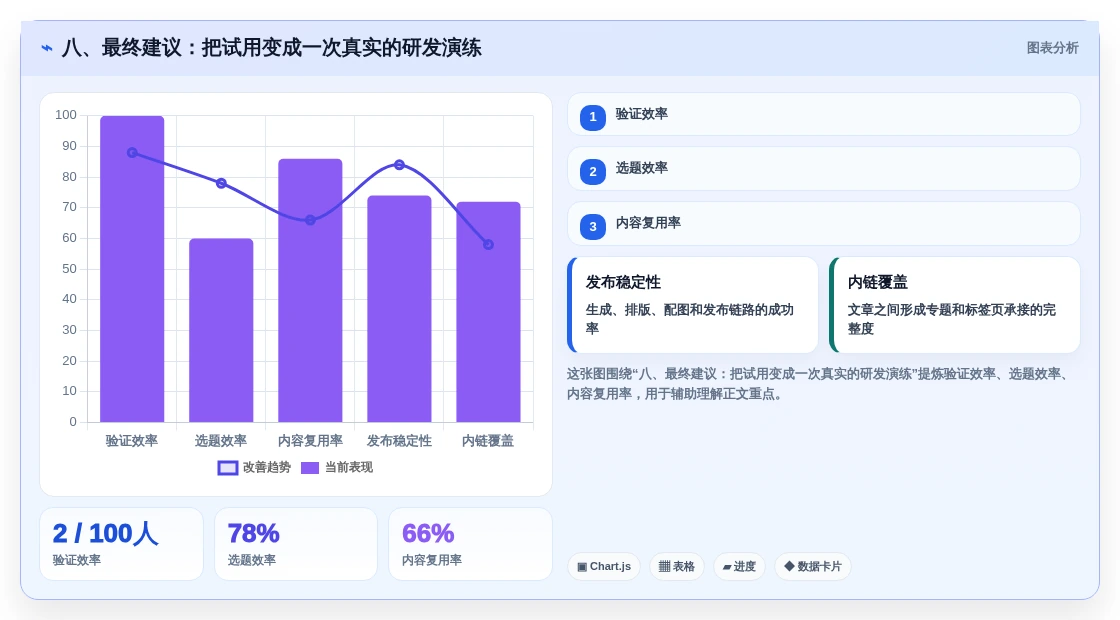Click the lightning icon beside the title
Image resolution: width=1120 pixels, height=620 pixels.
pyautogui.click(x=47, y=48)
